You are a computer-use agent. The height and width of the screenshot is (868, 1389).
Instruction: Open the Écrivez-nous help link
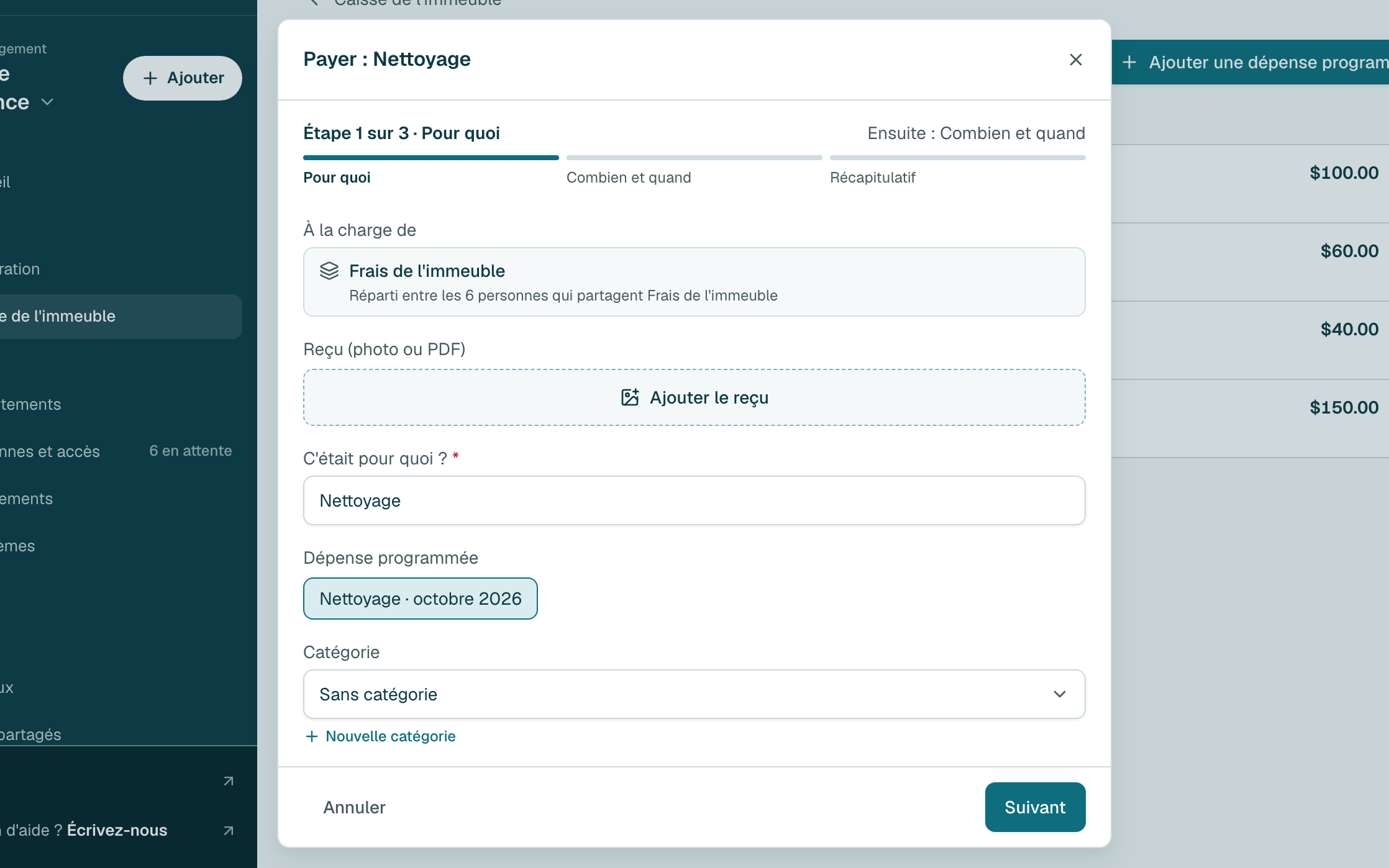point(117,831)
